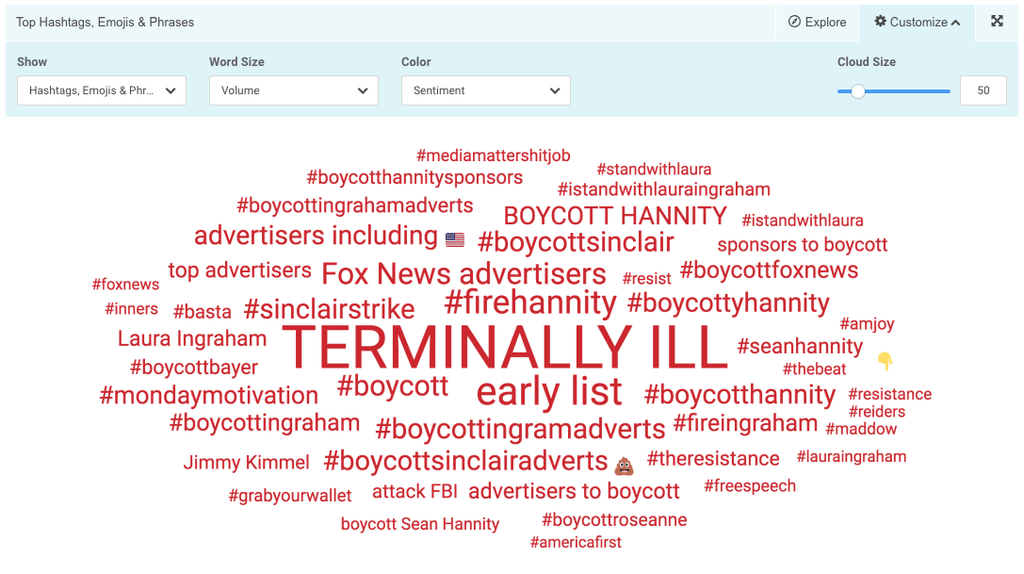
Task: Click the early list phrase
Action: pyautogui.click(x=549, y=391)
